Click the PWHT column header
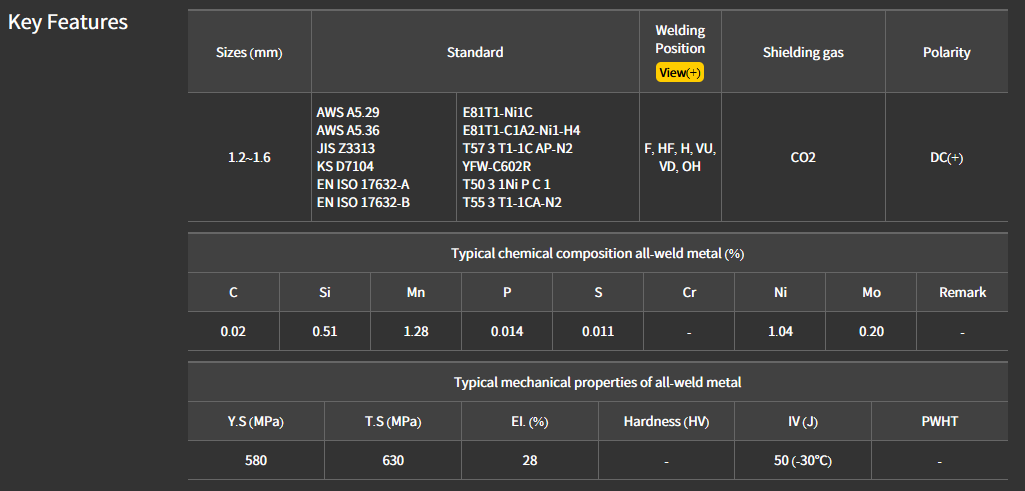Screen dimensions: 1025x491 [939, 421]
